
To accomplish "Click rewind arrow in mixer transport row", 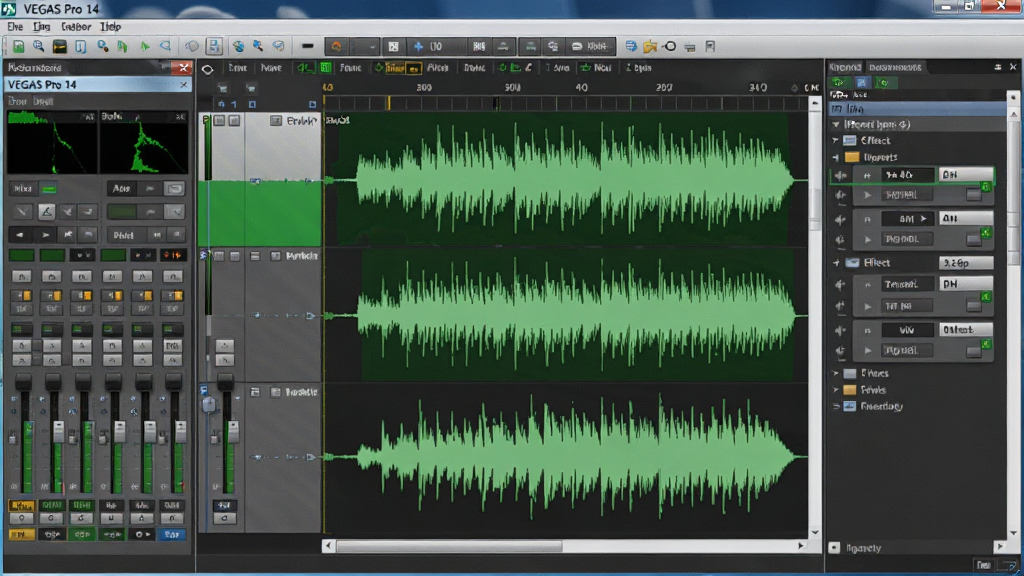I will 21,234.
